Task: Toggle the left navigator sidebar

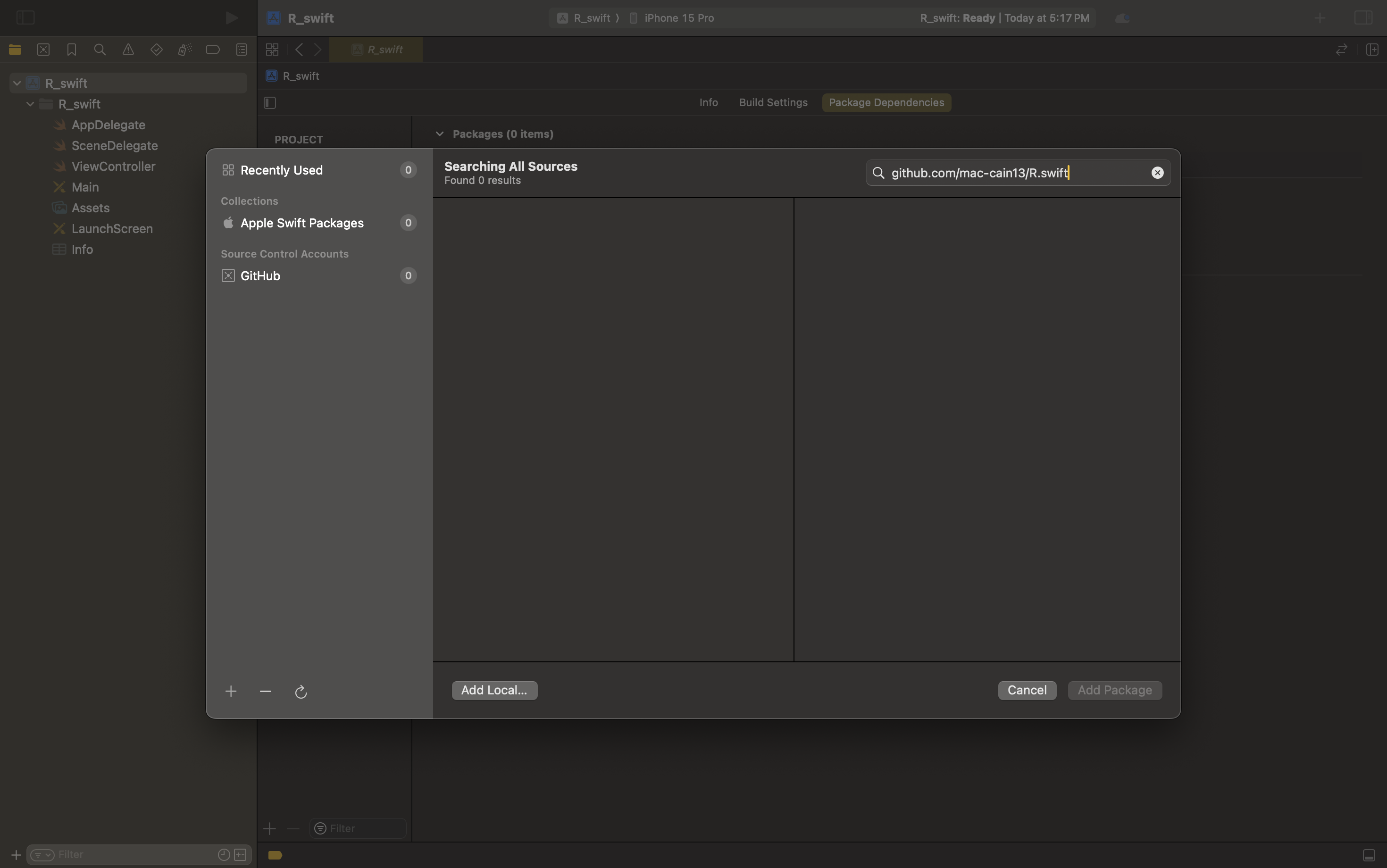Action: [x=25, y=18]
